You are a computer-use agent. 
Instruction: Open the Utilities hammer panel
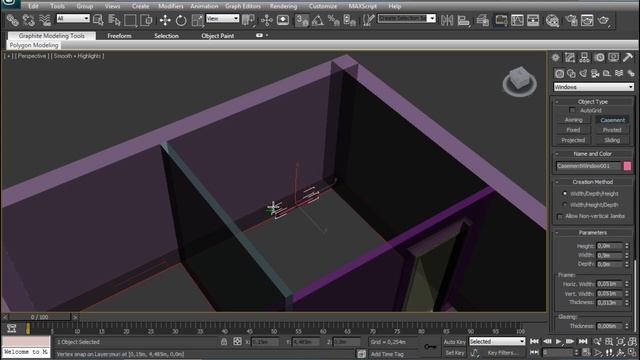[628, 58]
